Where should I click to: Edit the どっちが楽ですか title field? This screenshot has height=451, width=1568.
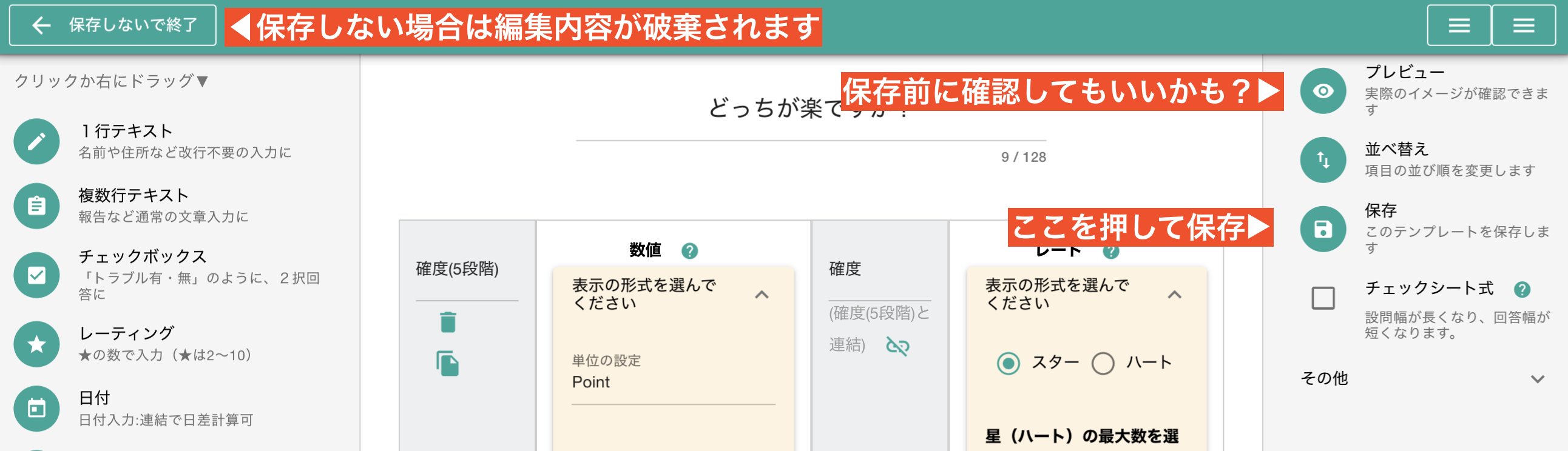[x=811, y=109]
